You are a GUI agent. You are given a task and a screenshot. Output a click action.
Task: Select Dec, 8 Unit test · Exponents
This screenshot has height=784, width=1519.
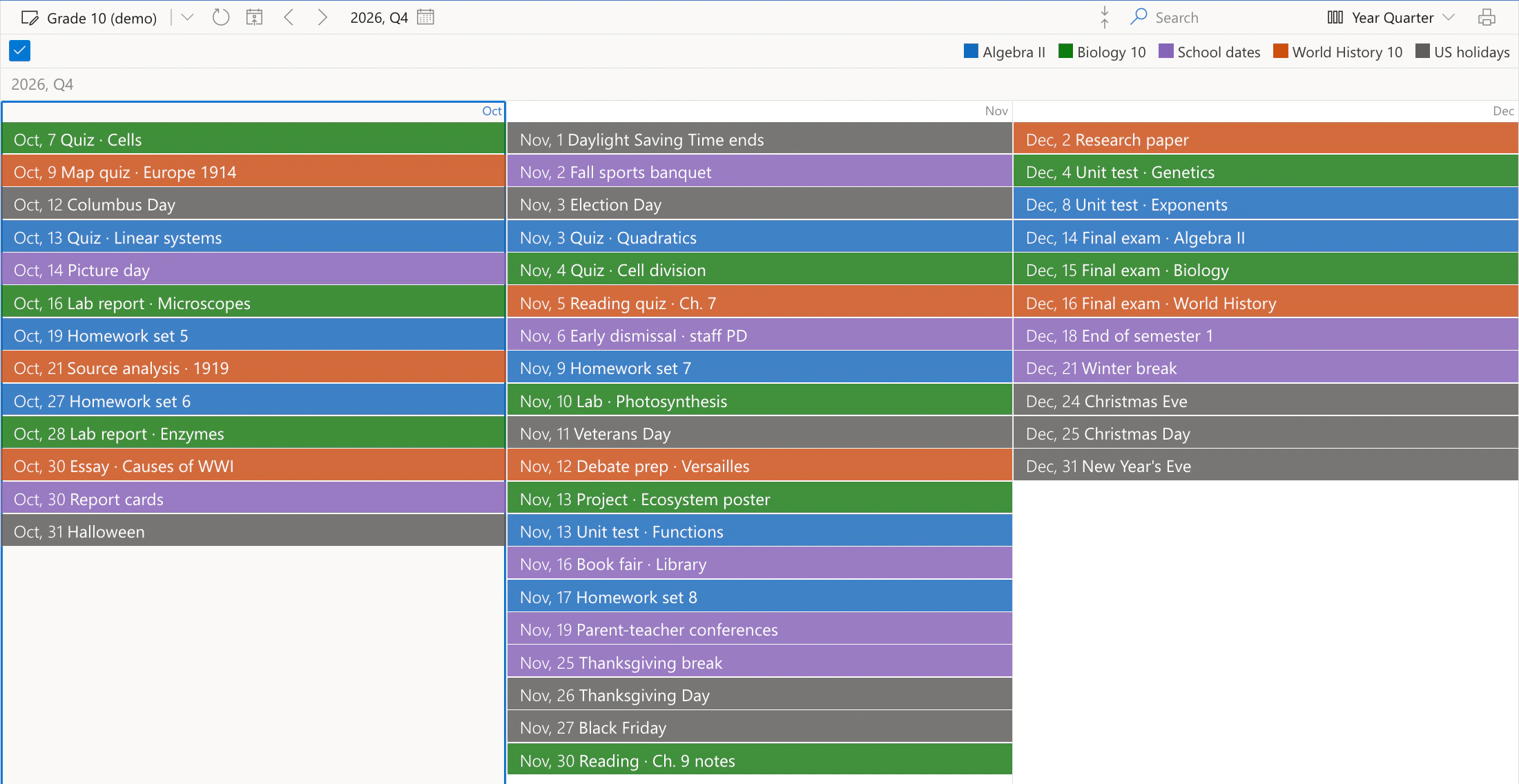tap(1266, 204)
